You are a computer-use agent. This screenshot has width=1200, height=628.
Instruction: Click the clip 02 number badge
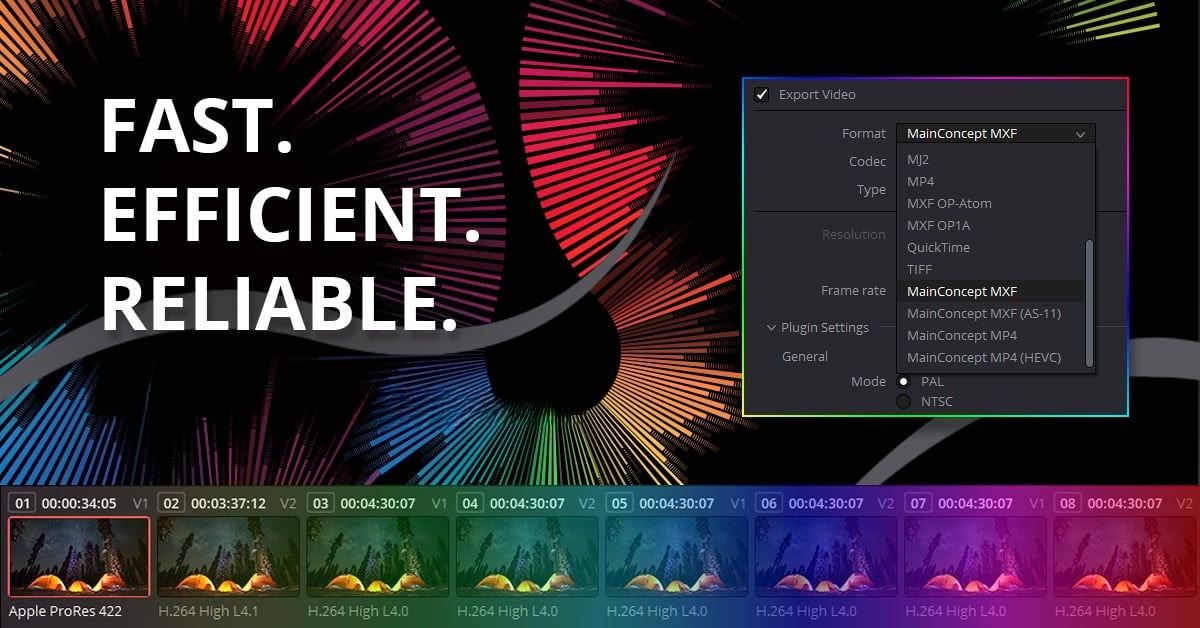(x=170, y=502)
